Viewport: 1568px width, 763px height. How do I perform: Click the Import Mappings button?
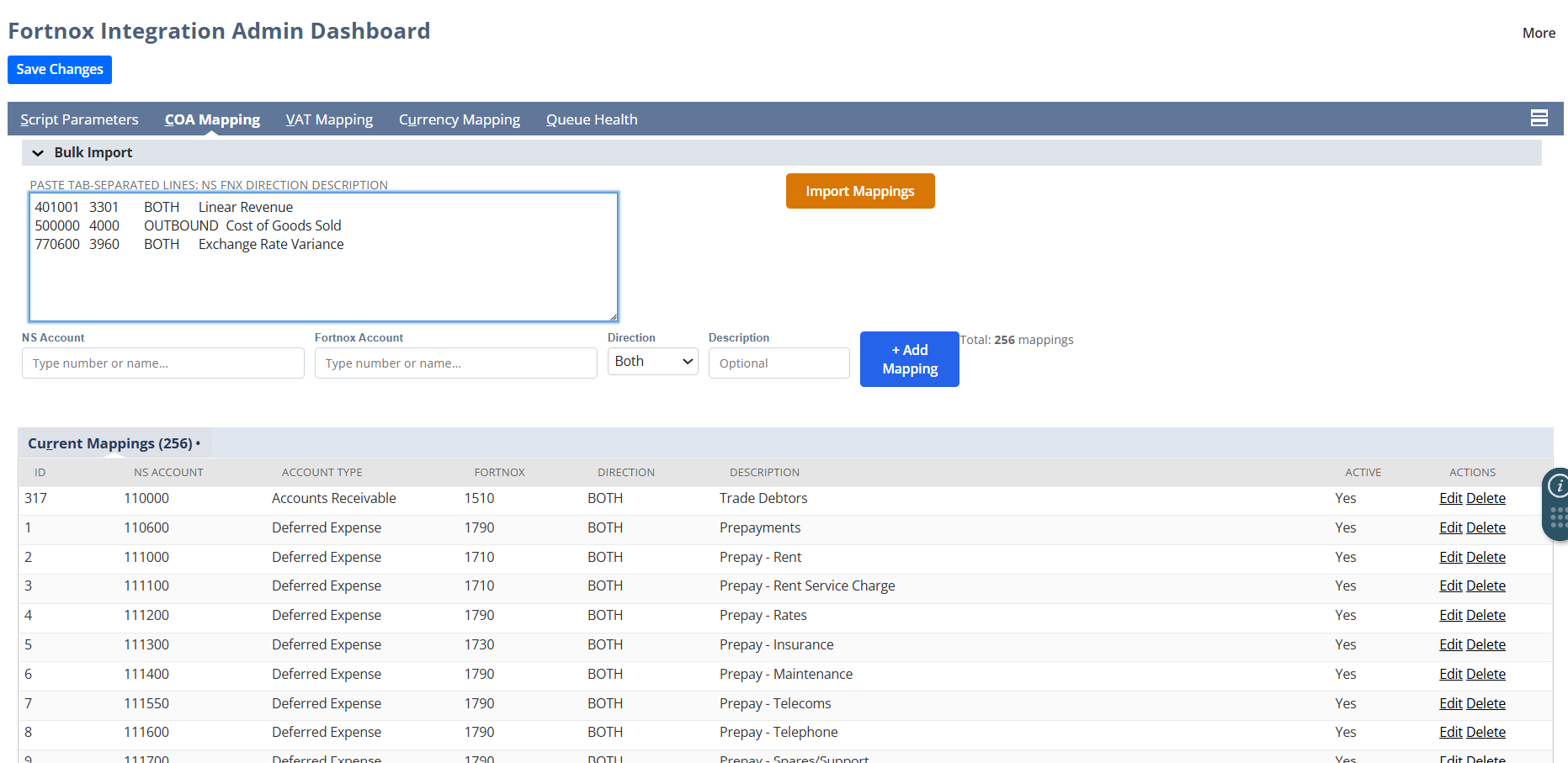pyautogui.click(x=860, y=191)
